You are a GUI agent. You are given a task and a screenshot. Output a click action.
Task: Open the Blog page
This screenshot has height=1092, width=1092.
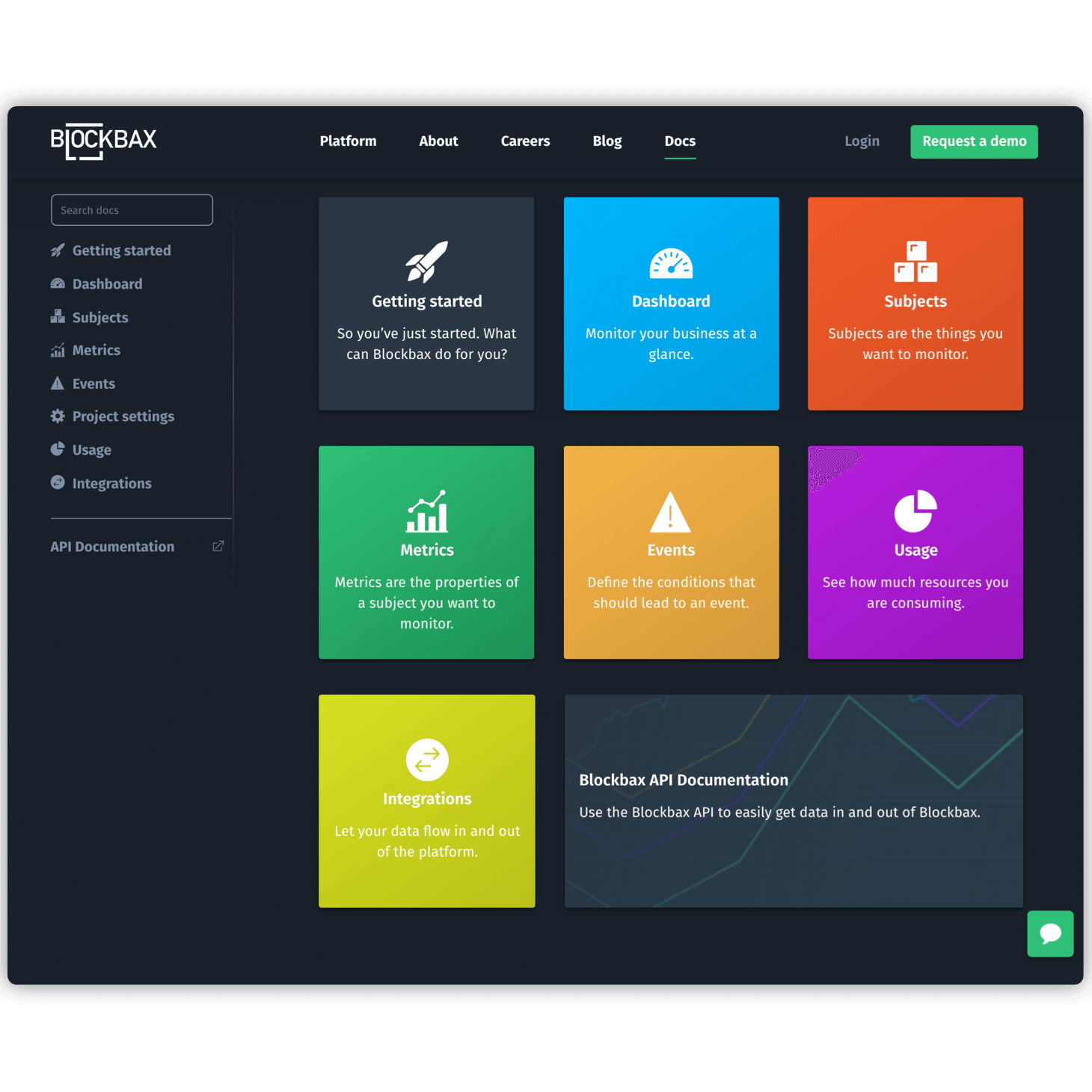click(607, 141)
